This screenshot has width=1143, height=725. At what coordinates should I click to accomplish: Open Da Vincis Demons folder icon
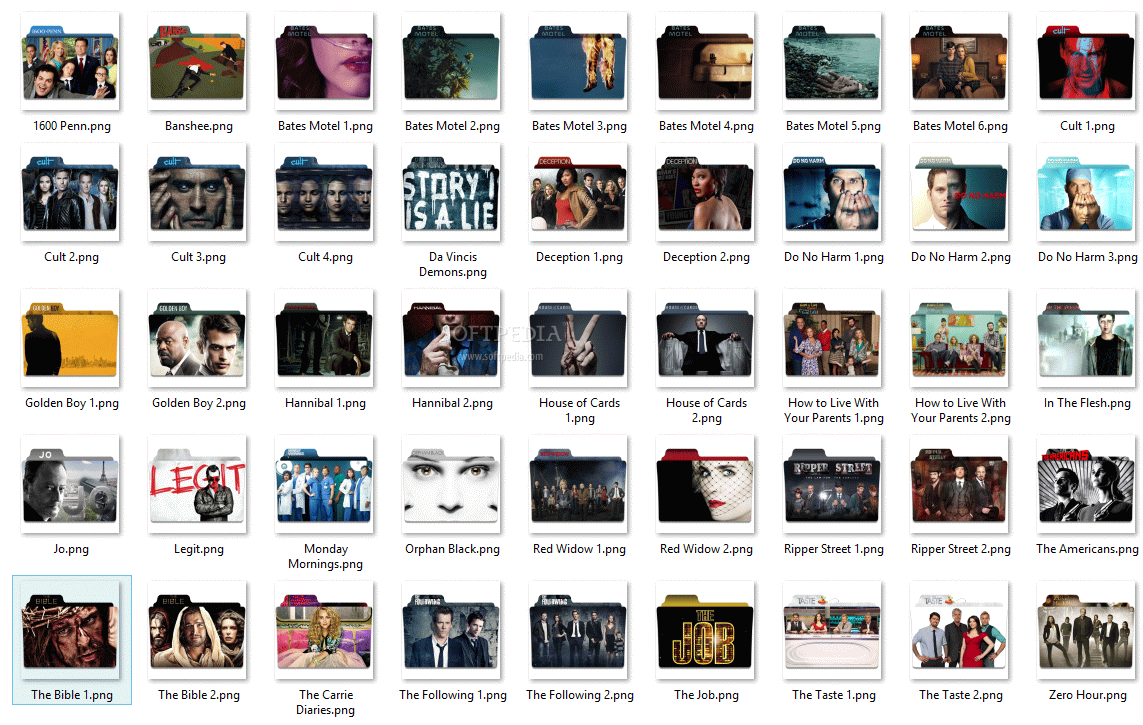(452, 192)
